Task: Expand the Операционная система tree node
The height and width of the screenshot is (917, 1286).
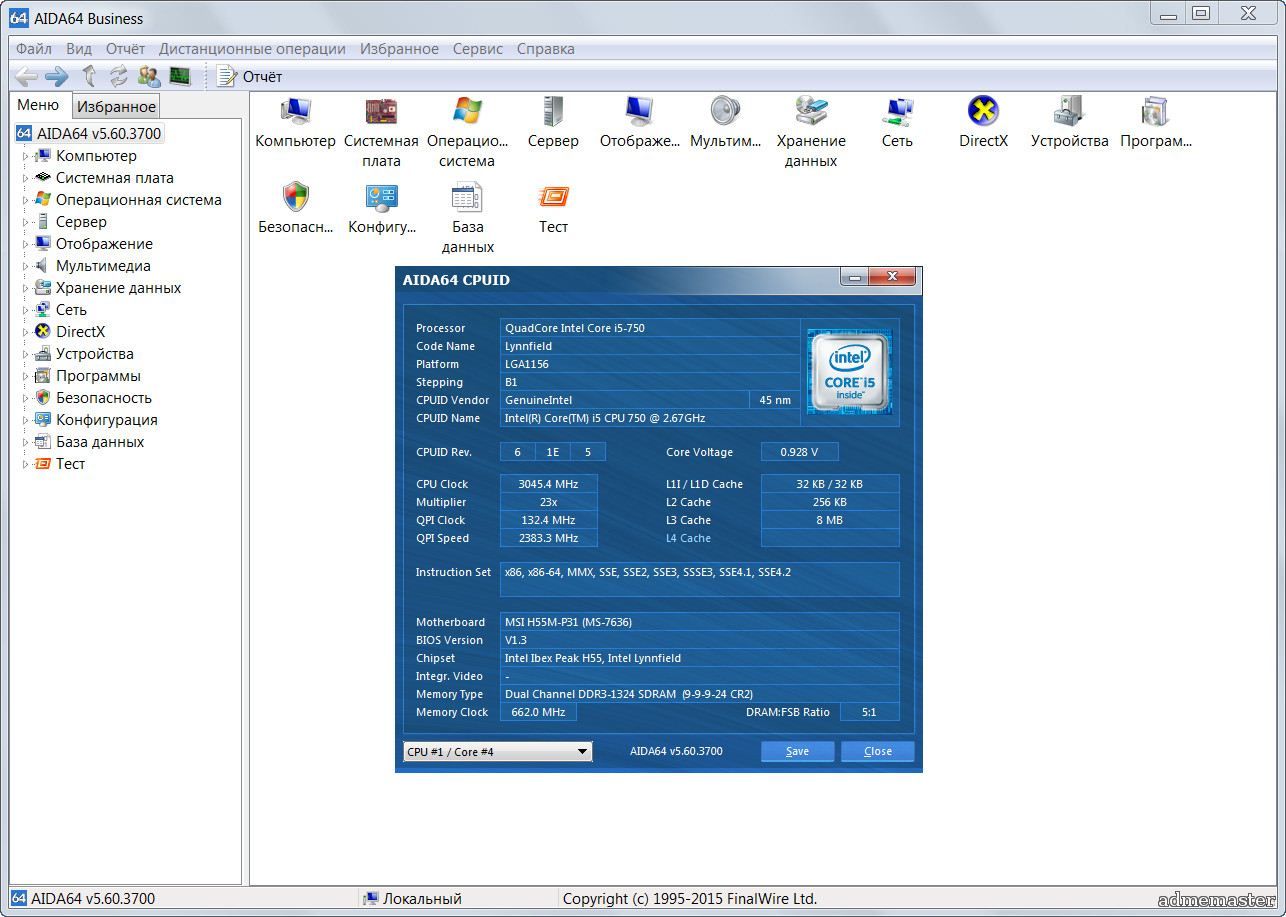Action: coord(26,200)
